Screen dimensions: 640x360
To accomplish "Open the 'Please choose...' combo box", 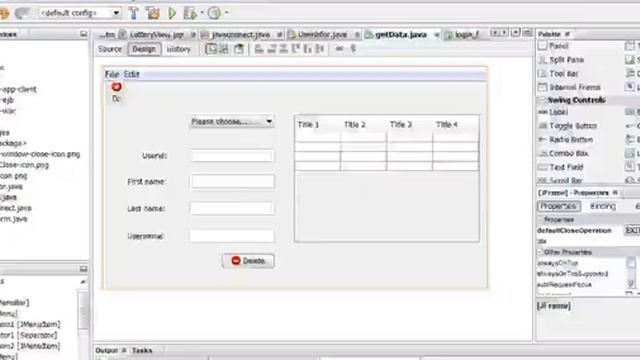I will [x=231, y=122].
